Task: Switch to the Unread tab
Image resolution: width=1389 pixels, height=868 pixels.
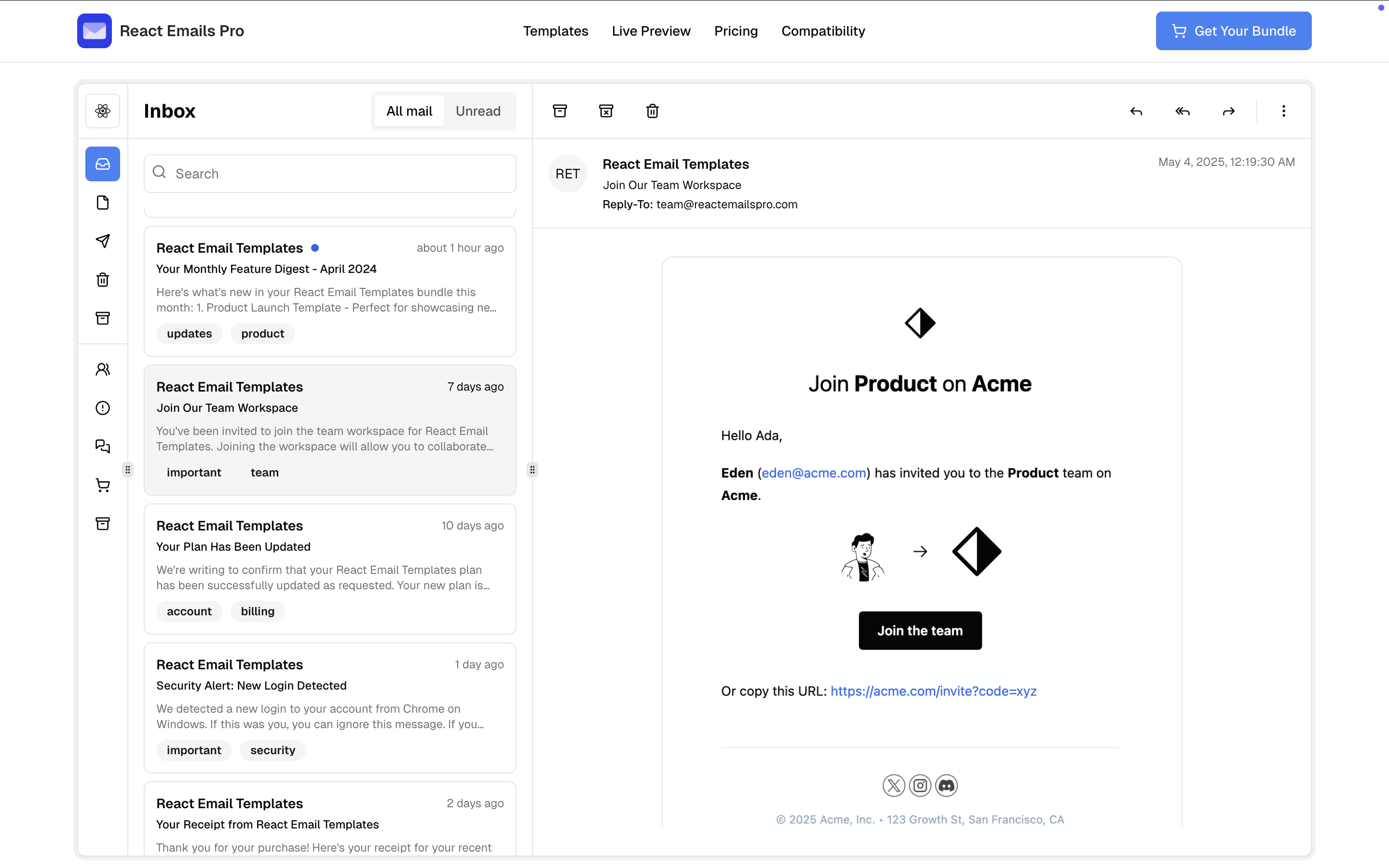Action: pos(478,111)
